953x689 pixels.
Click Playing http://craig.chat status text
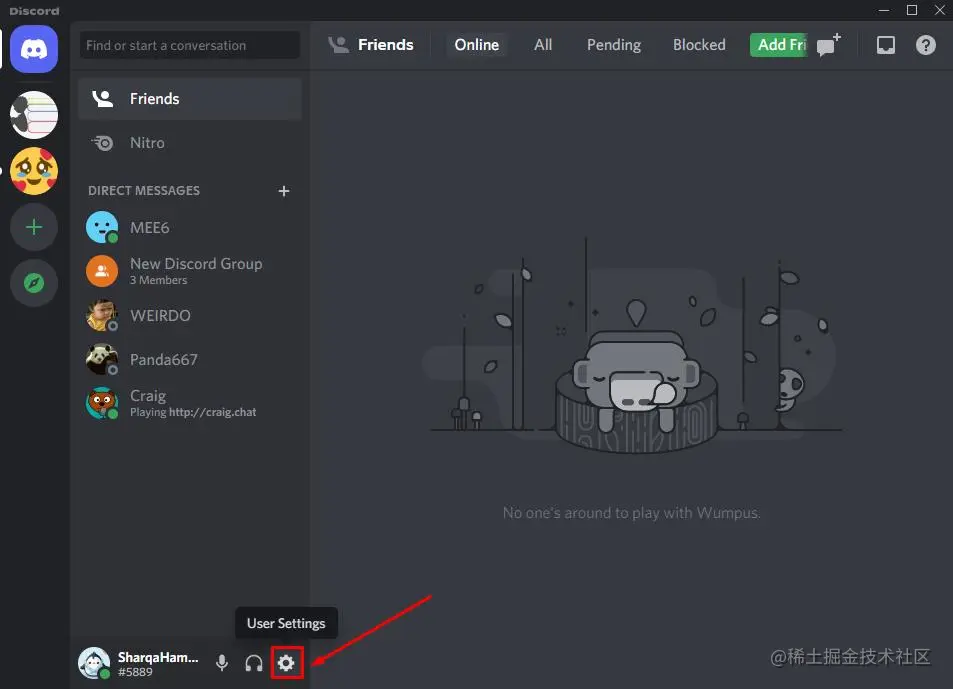point(193,412)
